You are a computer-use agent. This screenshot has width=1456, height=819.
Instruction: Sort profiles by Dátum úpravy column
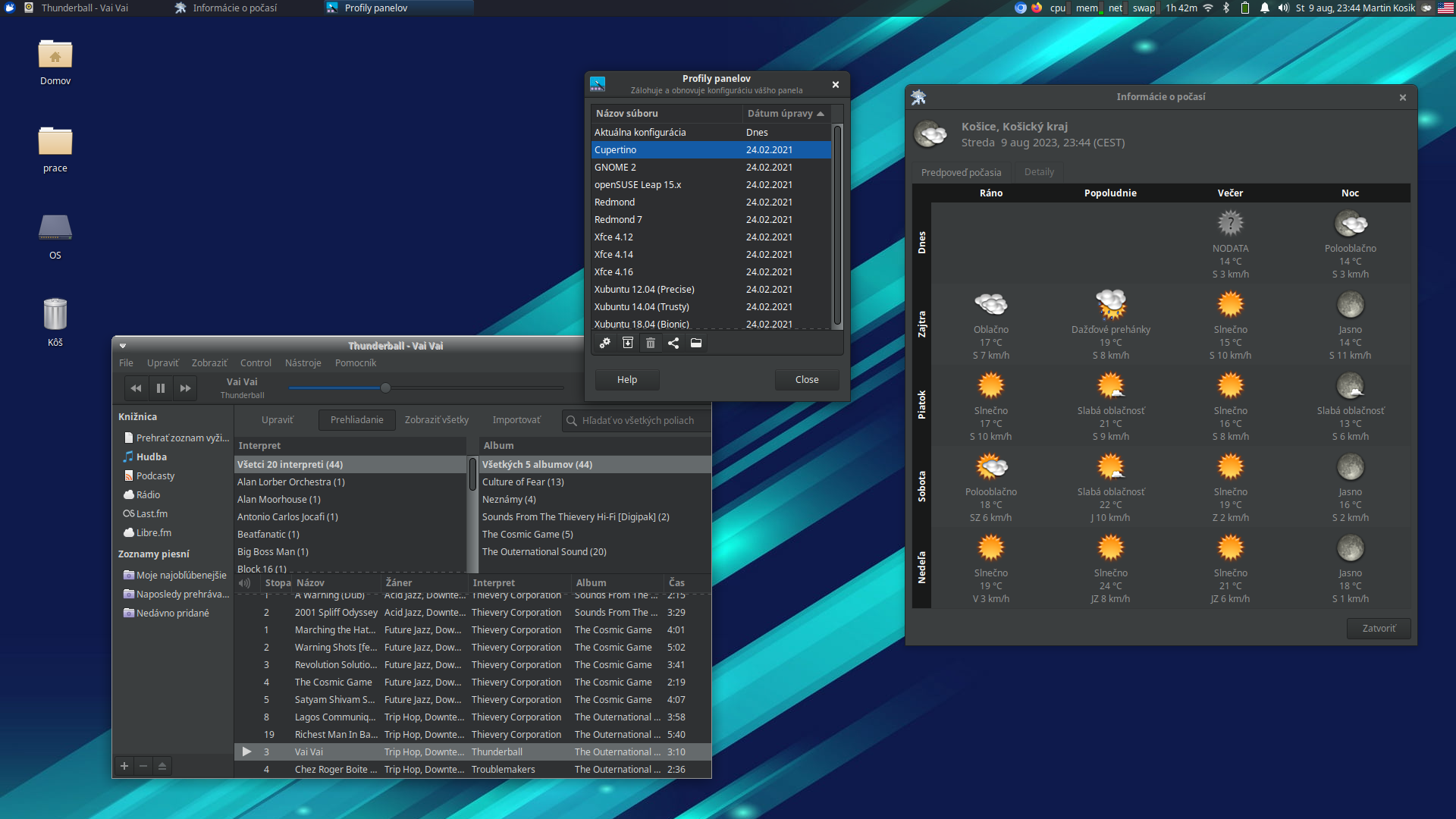(786, 113)
